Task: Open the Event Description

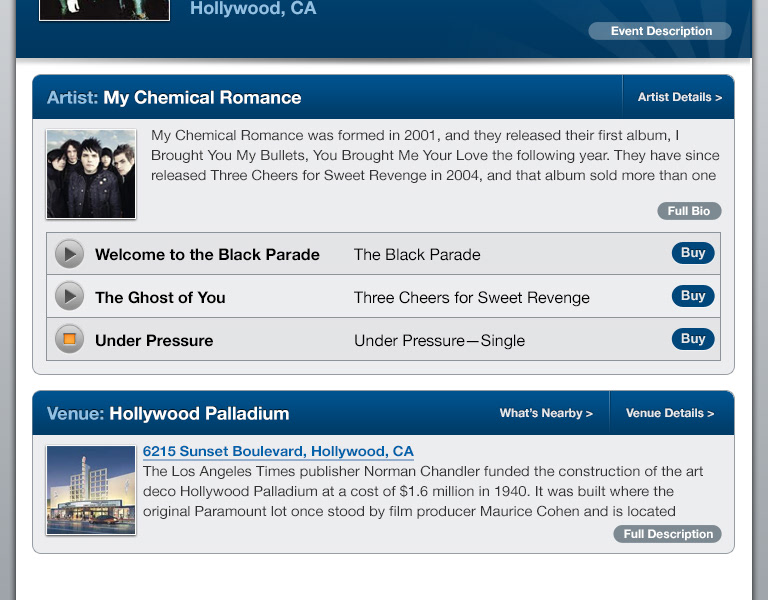Action: (660, 31)
